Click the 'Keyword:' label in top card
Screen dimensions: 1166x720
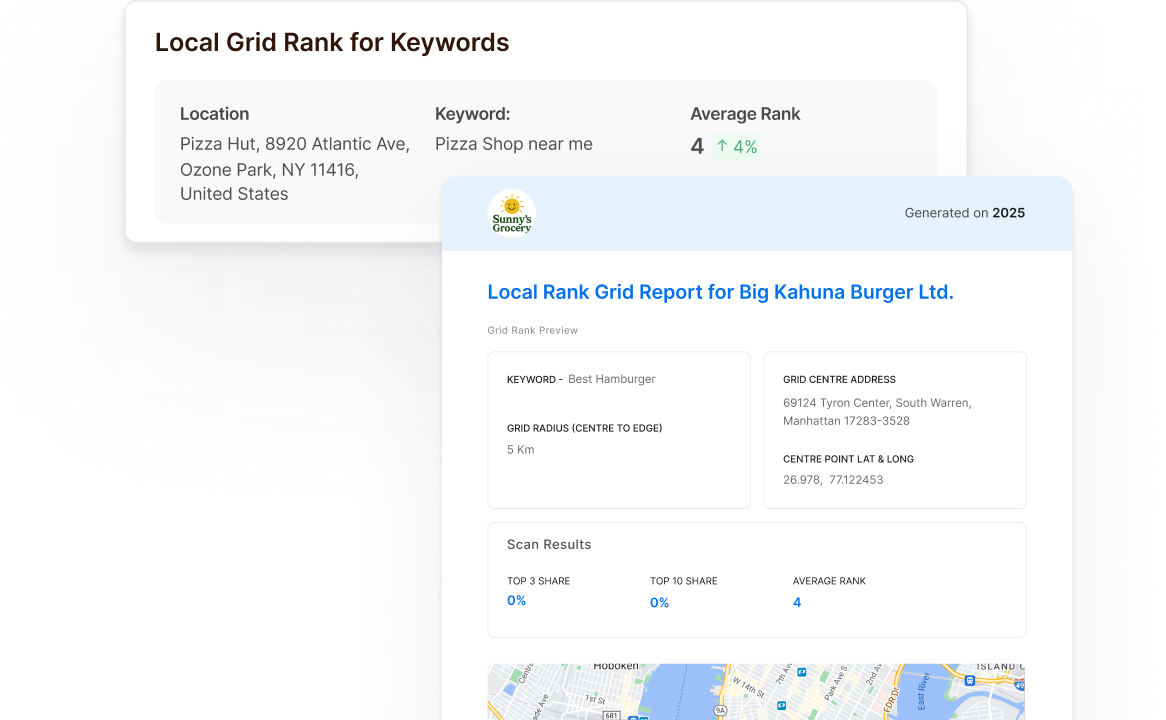[472, 114]
